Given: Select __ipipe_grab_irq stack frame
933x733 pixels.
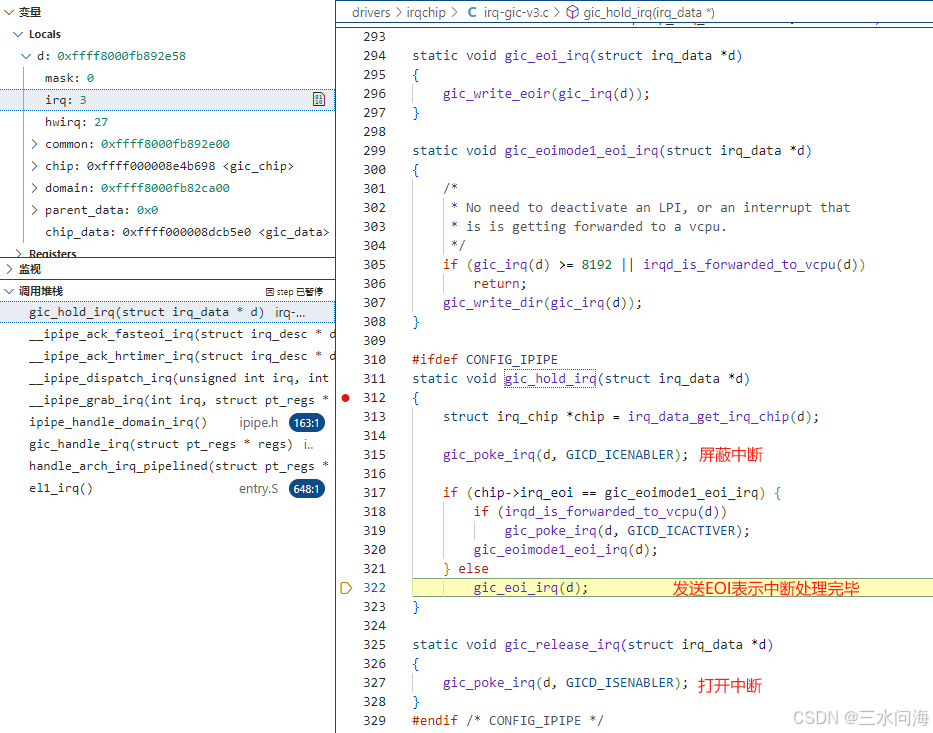Looking at the screenshot, I should (x=167, y=400).
